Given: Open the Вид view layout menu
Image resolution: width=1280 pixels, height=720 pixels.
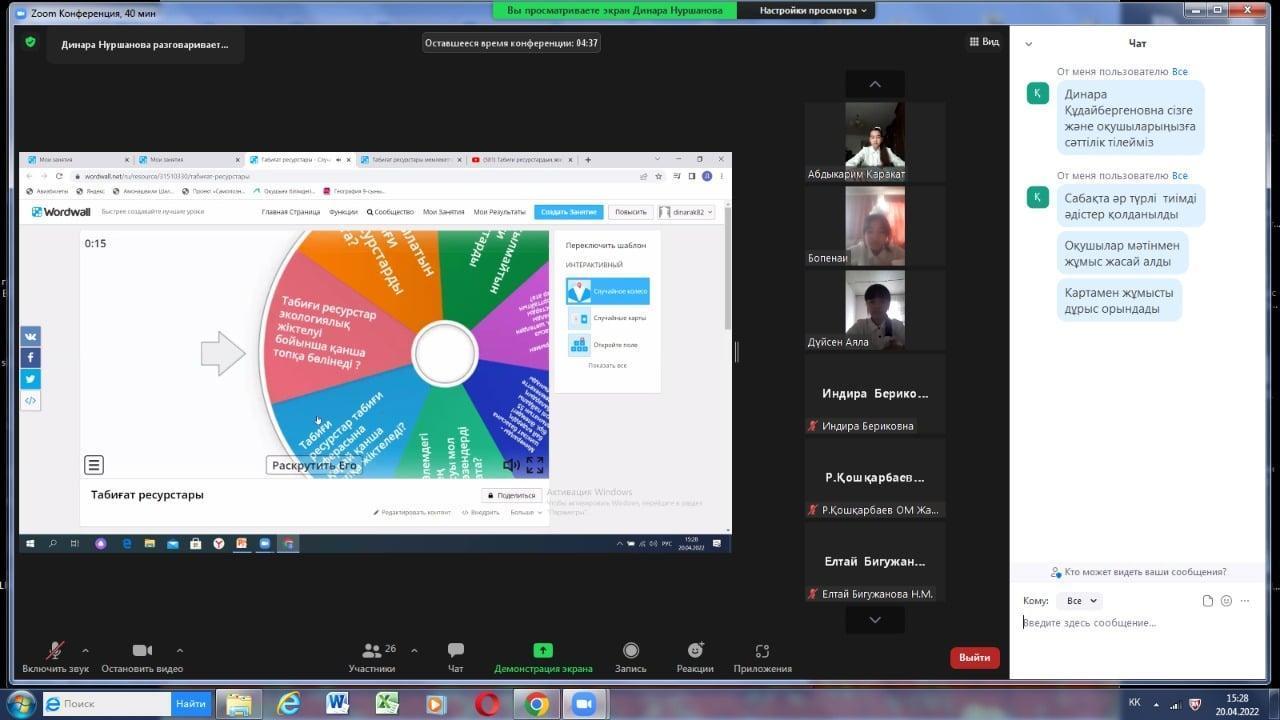Looking at the screenshot, I should click(984, 42).
